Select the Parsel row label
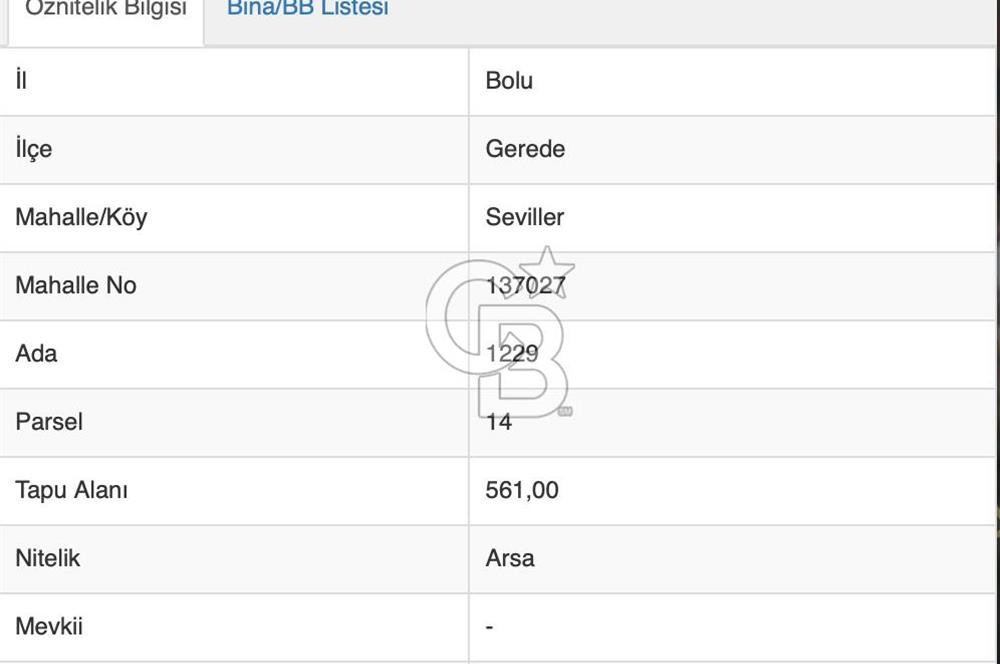The width and height of the screenshot is (1000, 664). point(48,422)
